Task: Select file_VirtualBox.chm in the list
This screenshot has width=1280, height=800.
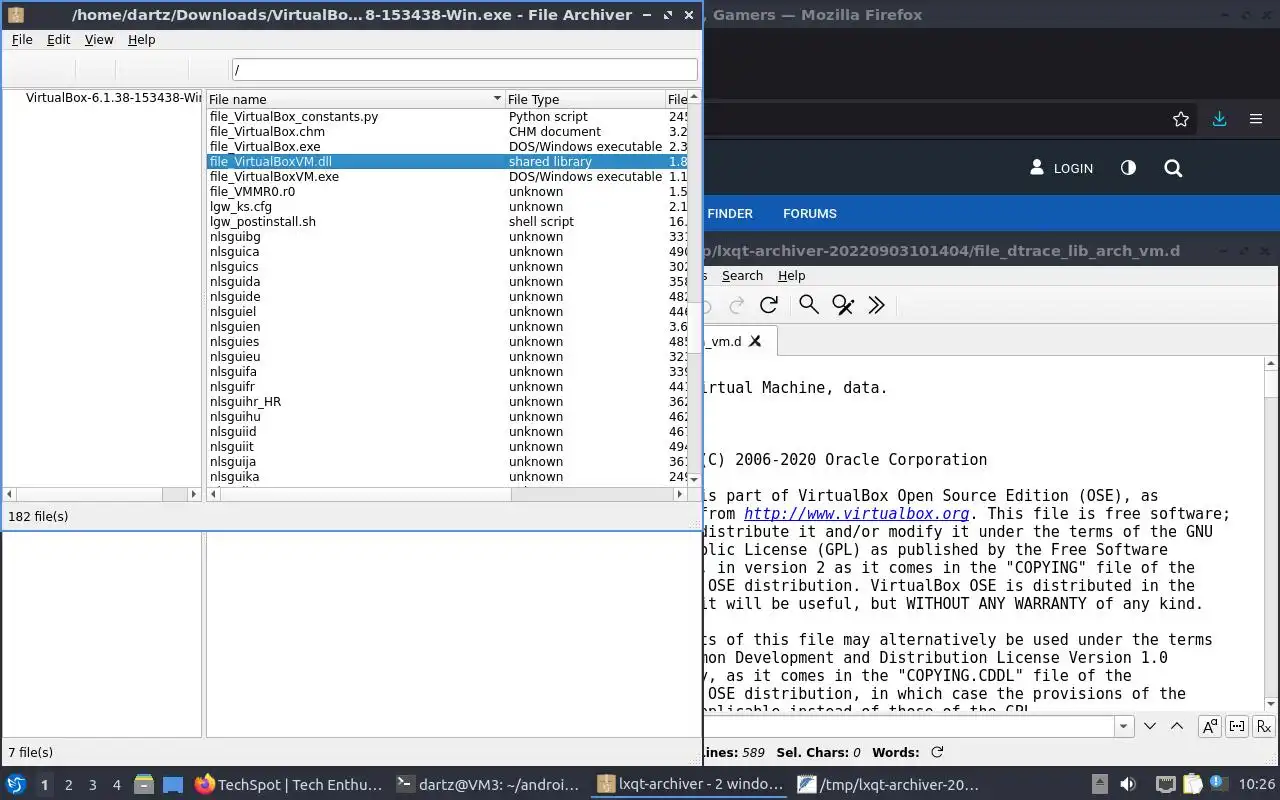Action: pos(267,131)
